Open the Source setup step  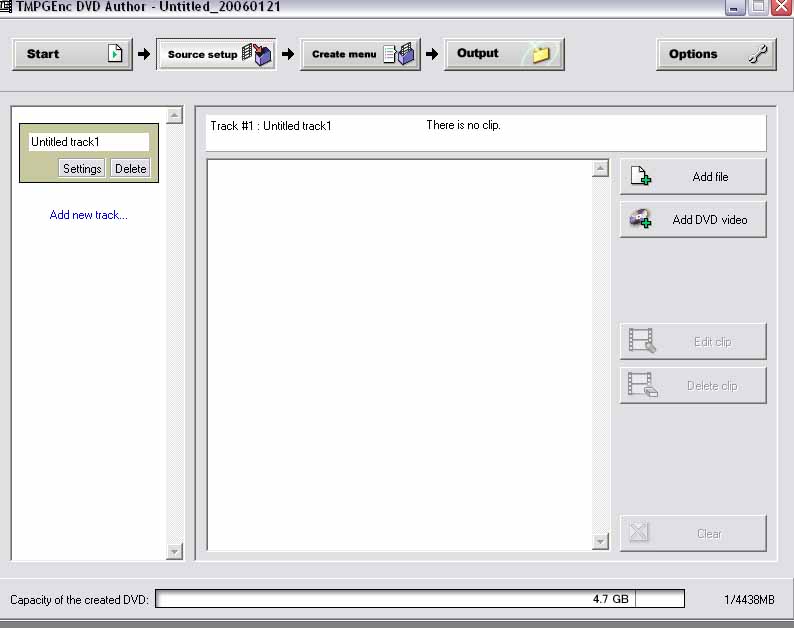point(216,54)
